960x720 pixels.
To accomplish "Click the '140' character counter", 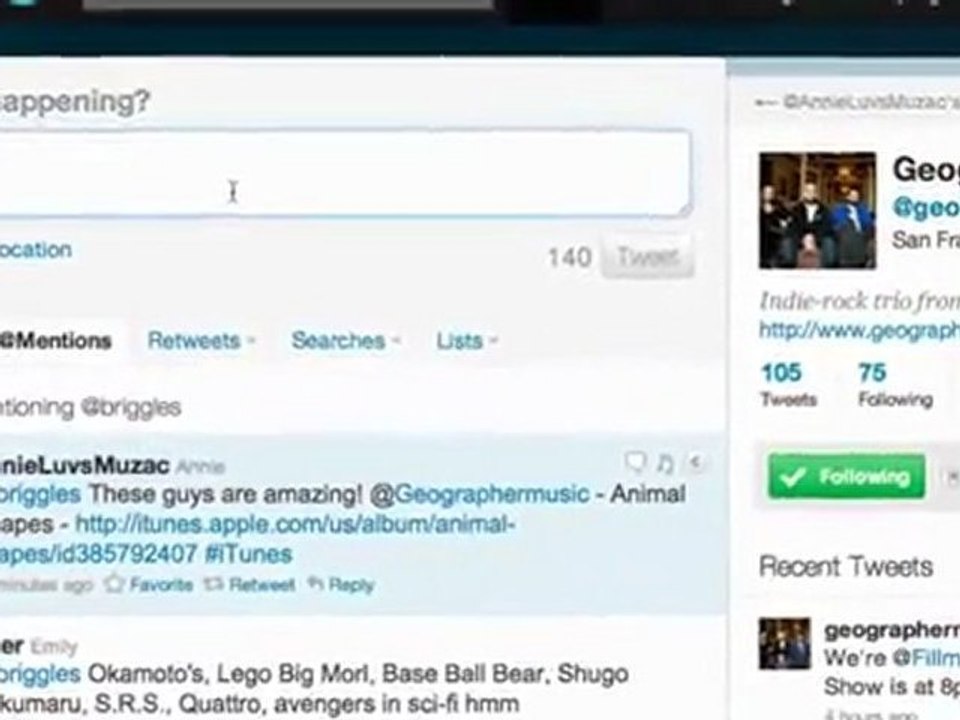I will [569, 257].
